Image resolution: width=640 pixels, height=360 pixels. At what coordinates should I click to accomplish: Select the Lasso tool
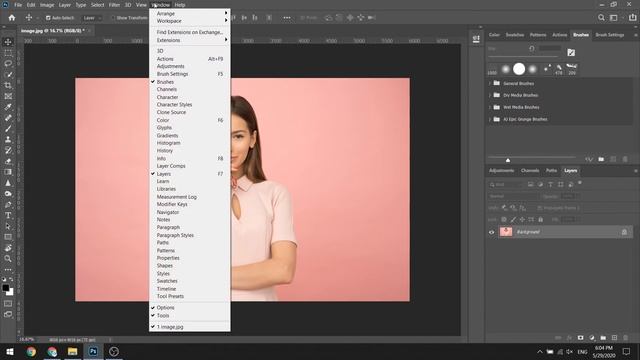tap(8, 64)
